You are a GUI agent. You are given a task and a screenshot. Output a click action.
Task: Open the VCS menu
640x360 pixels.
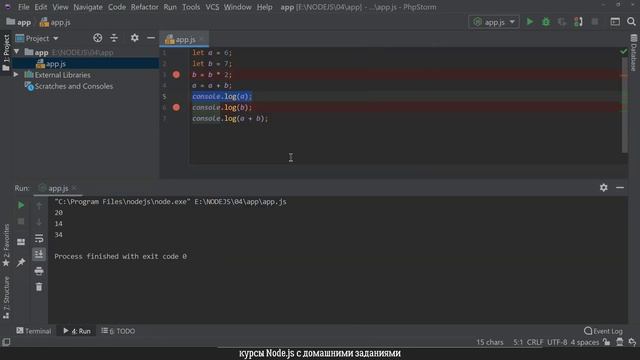click(x=212, y=7)
